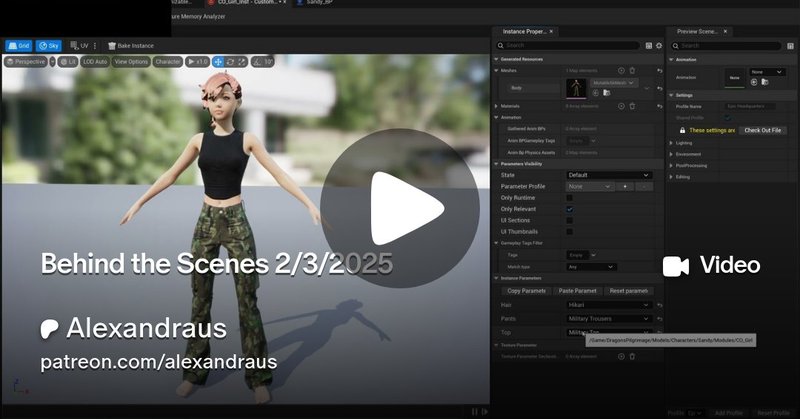Open Preview Scene Animation asset dropdown
This screenshot has height=419, width=800.
coord(767,72)
